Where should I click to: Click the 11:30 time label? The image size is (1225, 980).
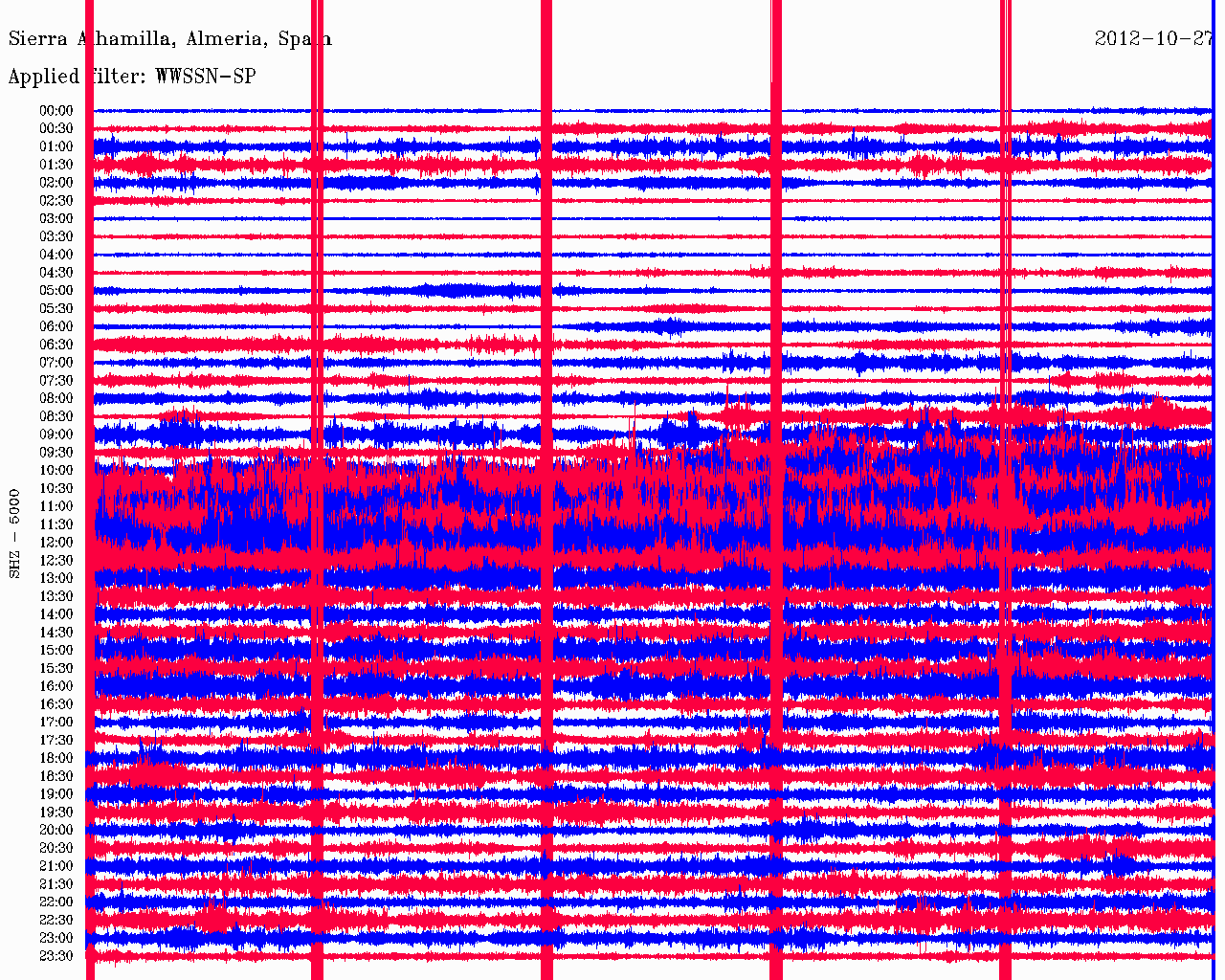click(56, 524)
